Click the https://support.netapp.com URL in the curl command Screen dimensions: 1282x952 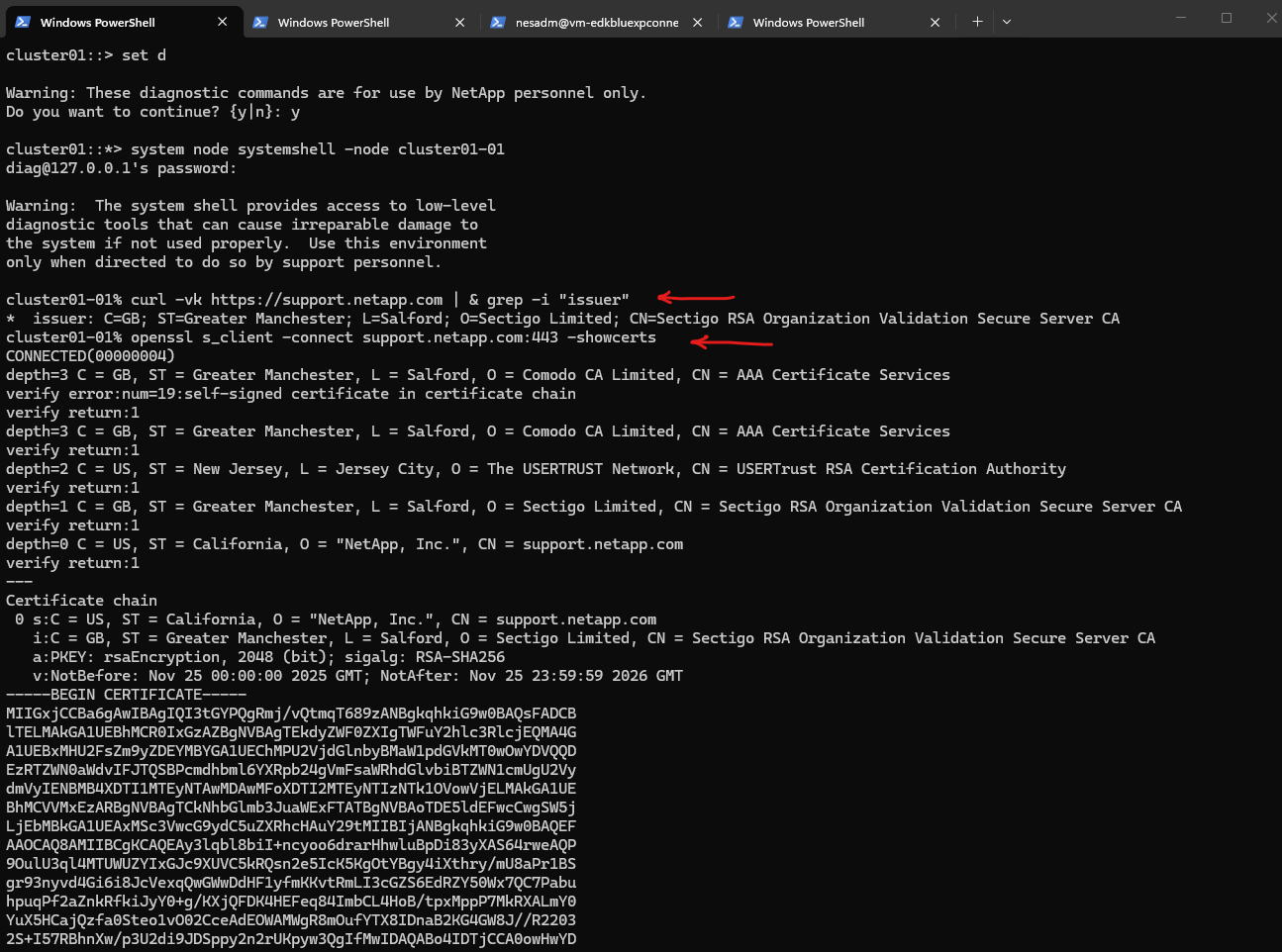click(x=327, y=300)
